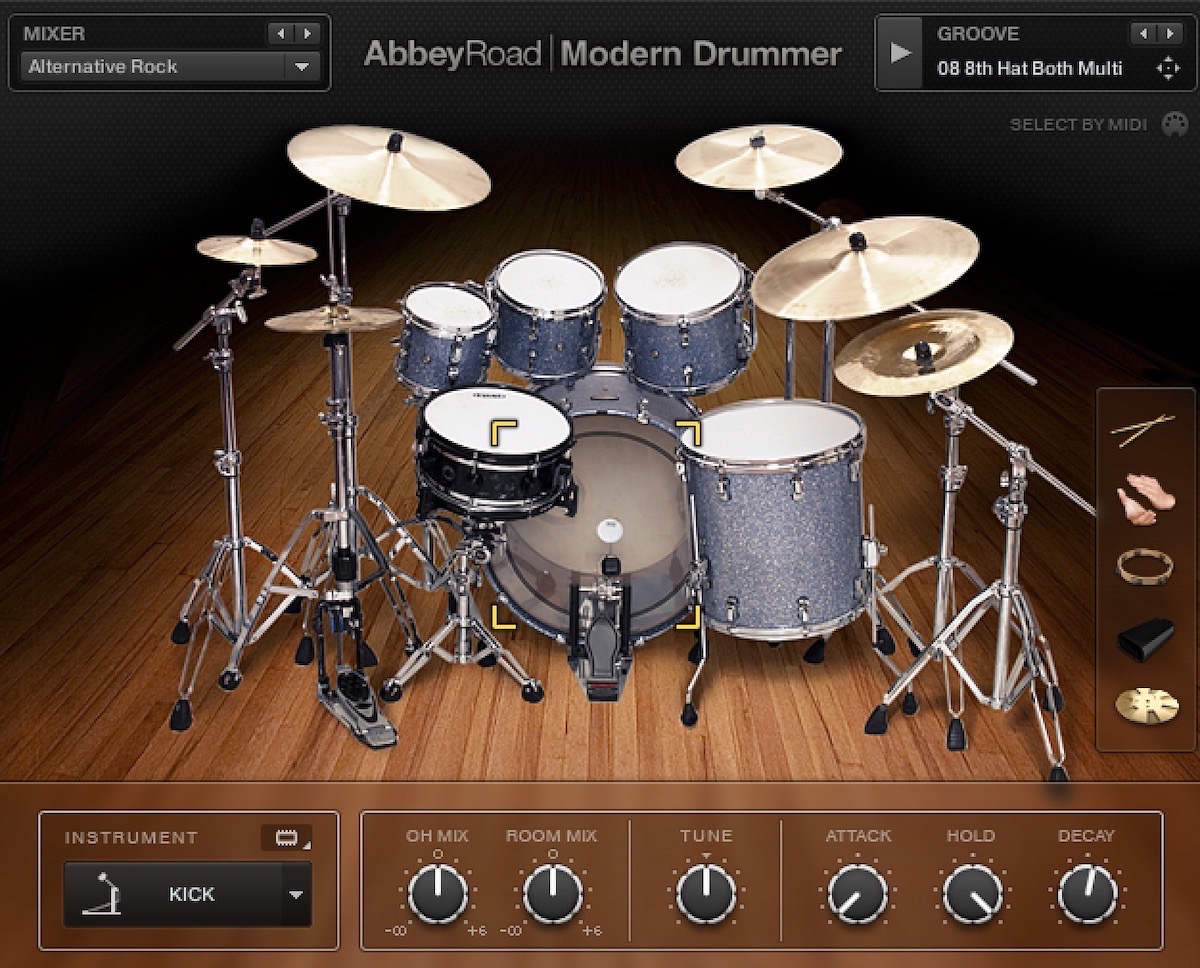Screen dimensions: 1200x968
Task: Open the instrument articulation menu icon
Action: (x=286, y=837)
